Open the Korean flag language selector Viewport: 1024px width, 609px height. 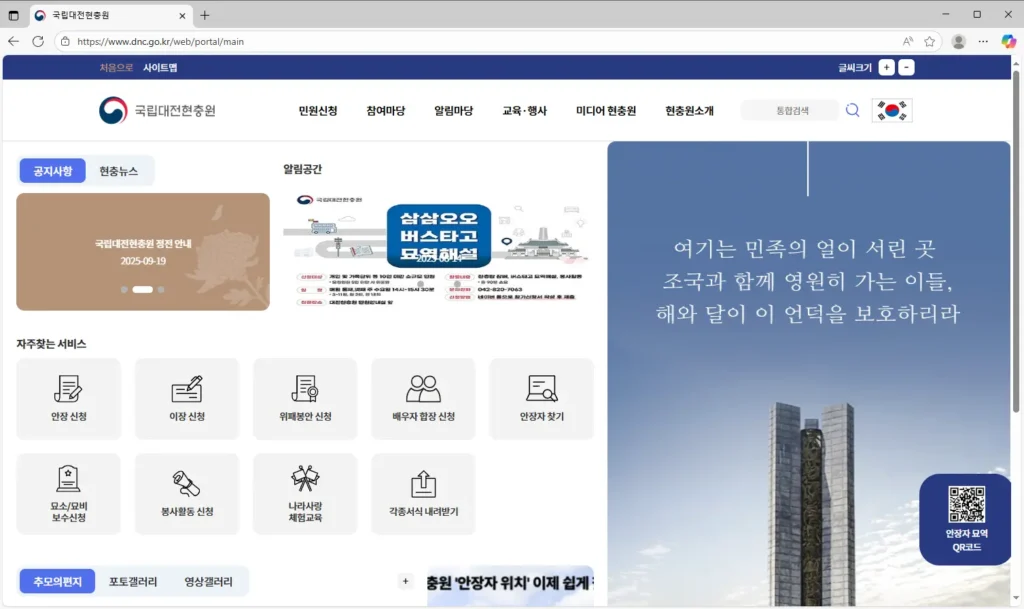pos(891,110)
